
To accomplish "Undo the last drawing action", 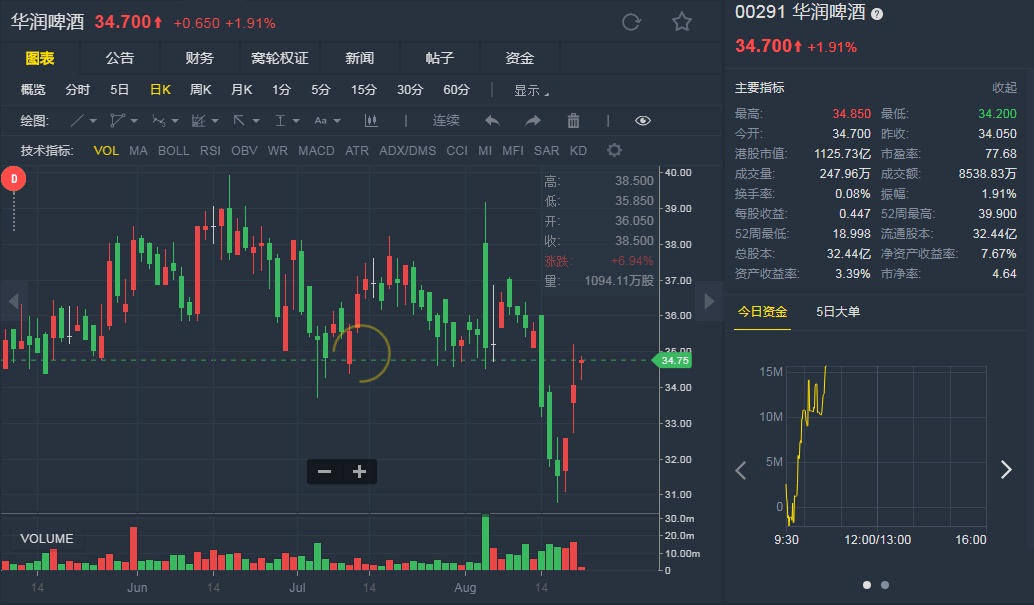I will (492, 121).
